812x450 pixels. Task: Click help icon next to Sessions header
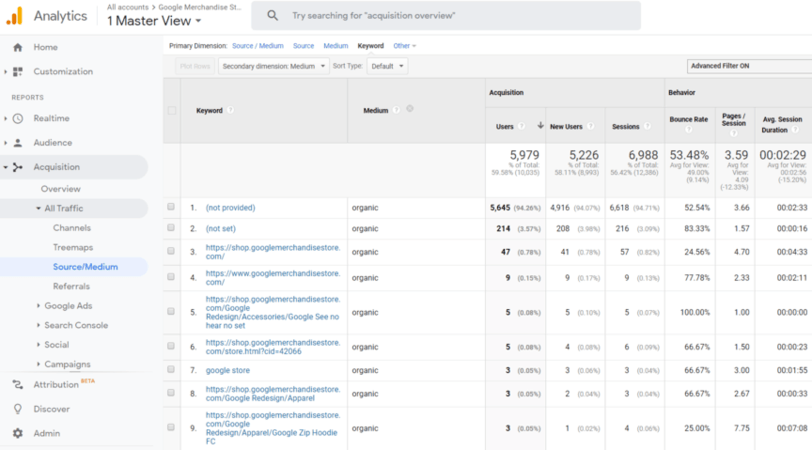pyautogui.click(x=647, y=126)
